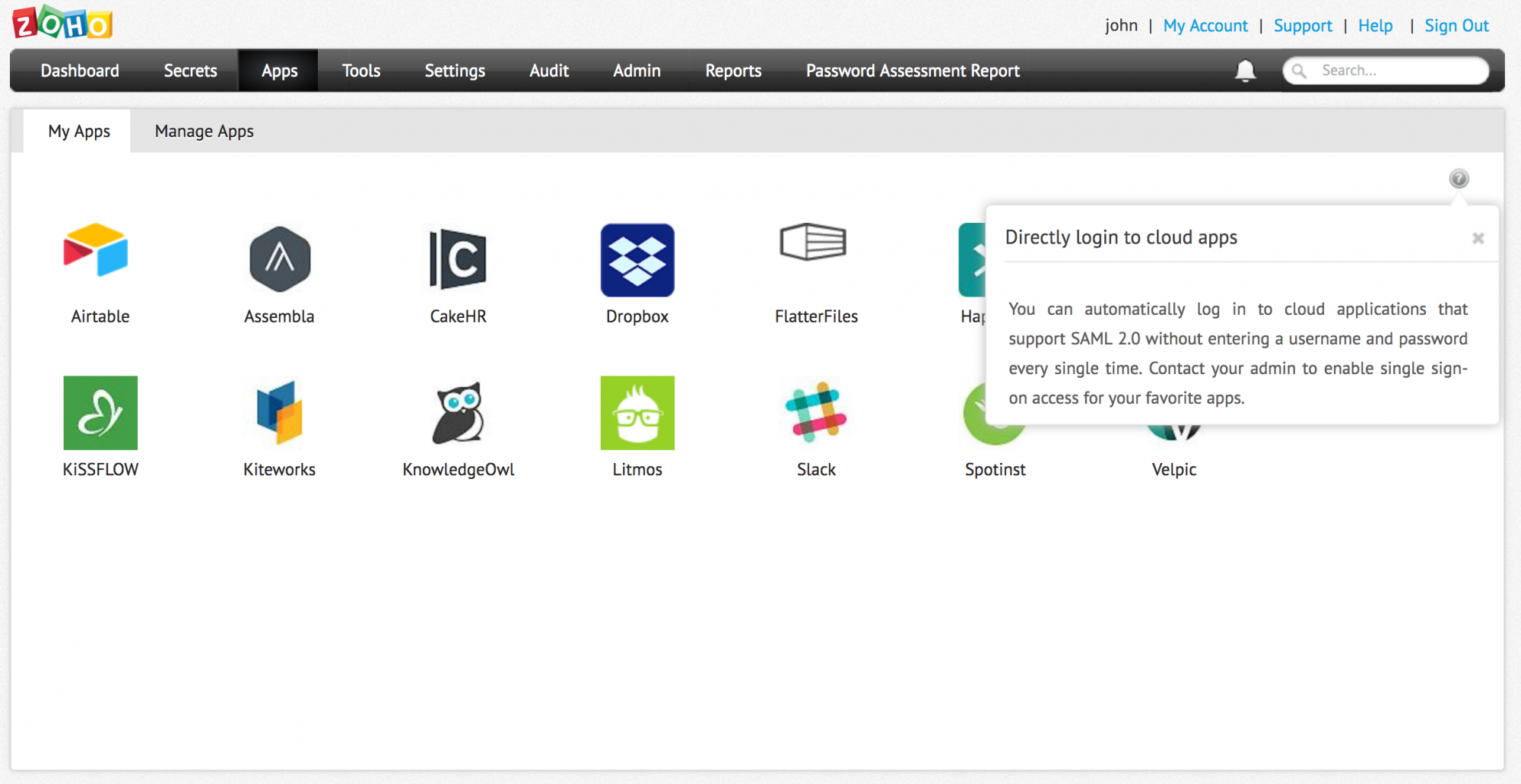Open the KiSSFLOW app icon

100,413
